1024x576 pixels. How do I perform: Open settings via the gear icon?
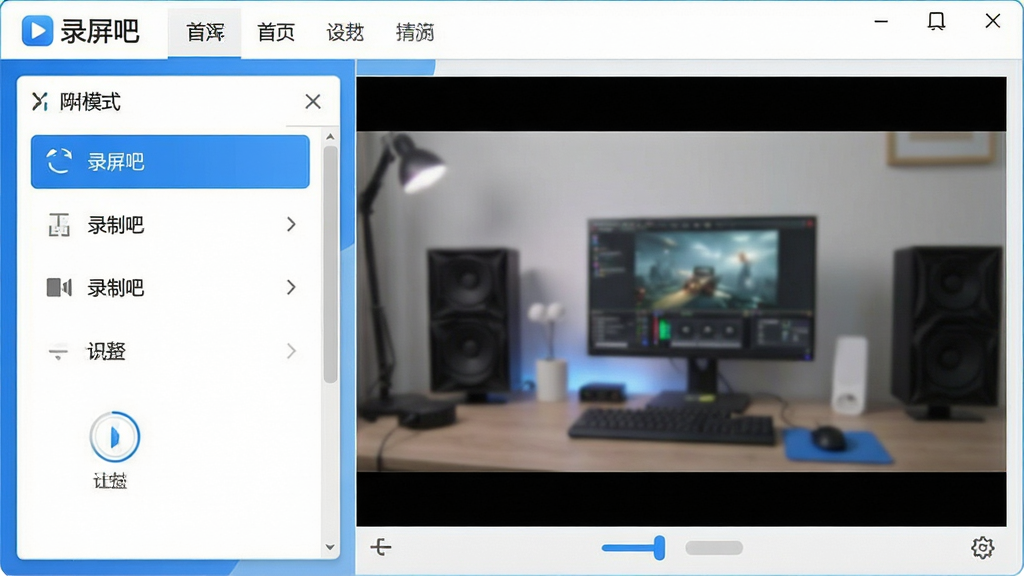tap(982, 547)
